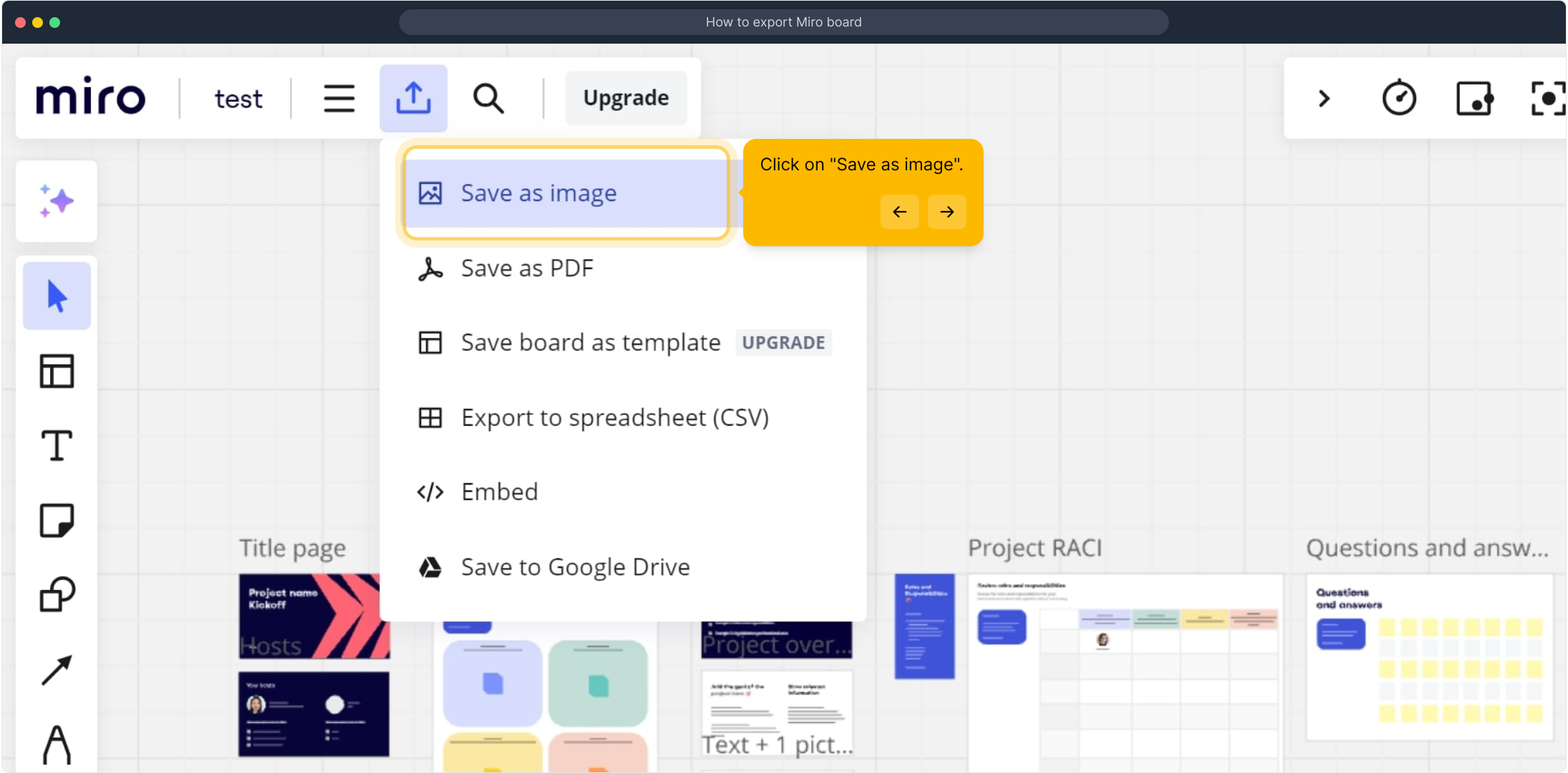Expand the collaboration toolbar chevron
Viewport: 1568px width, 773px height.
(x=1323, y=98)
